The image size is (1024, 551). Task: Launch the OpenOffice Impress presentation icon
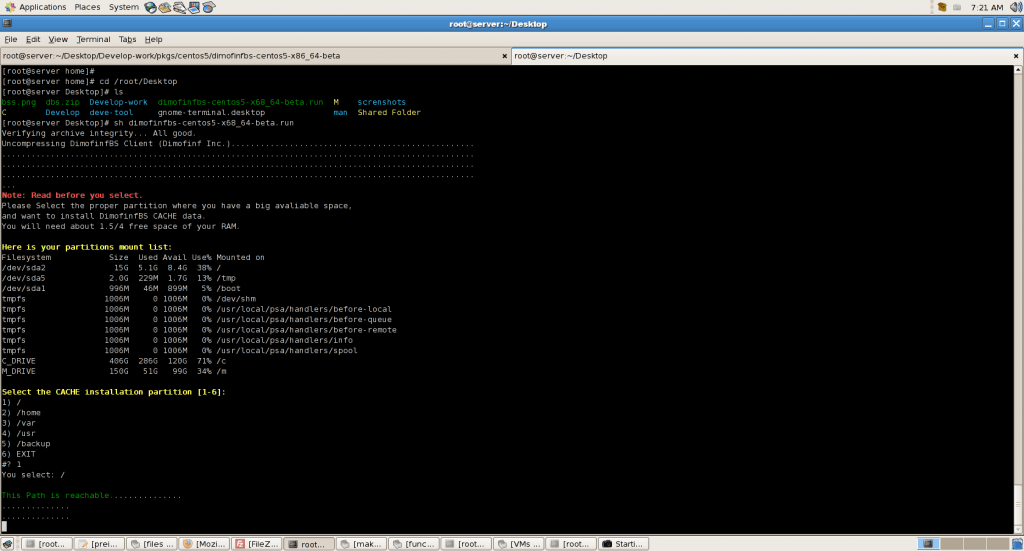pos(194,7)
